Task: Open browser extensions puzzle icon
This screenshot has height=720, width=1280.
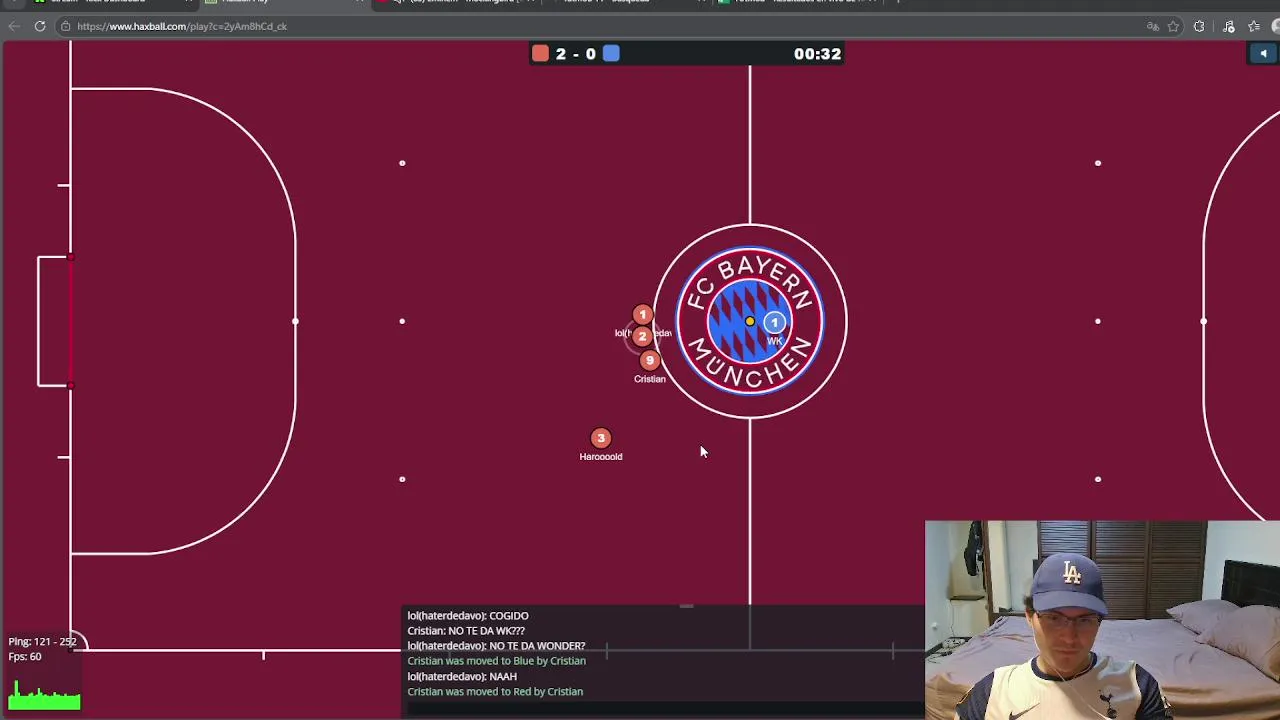Action: click(1199, 26)
